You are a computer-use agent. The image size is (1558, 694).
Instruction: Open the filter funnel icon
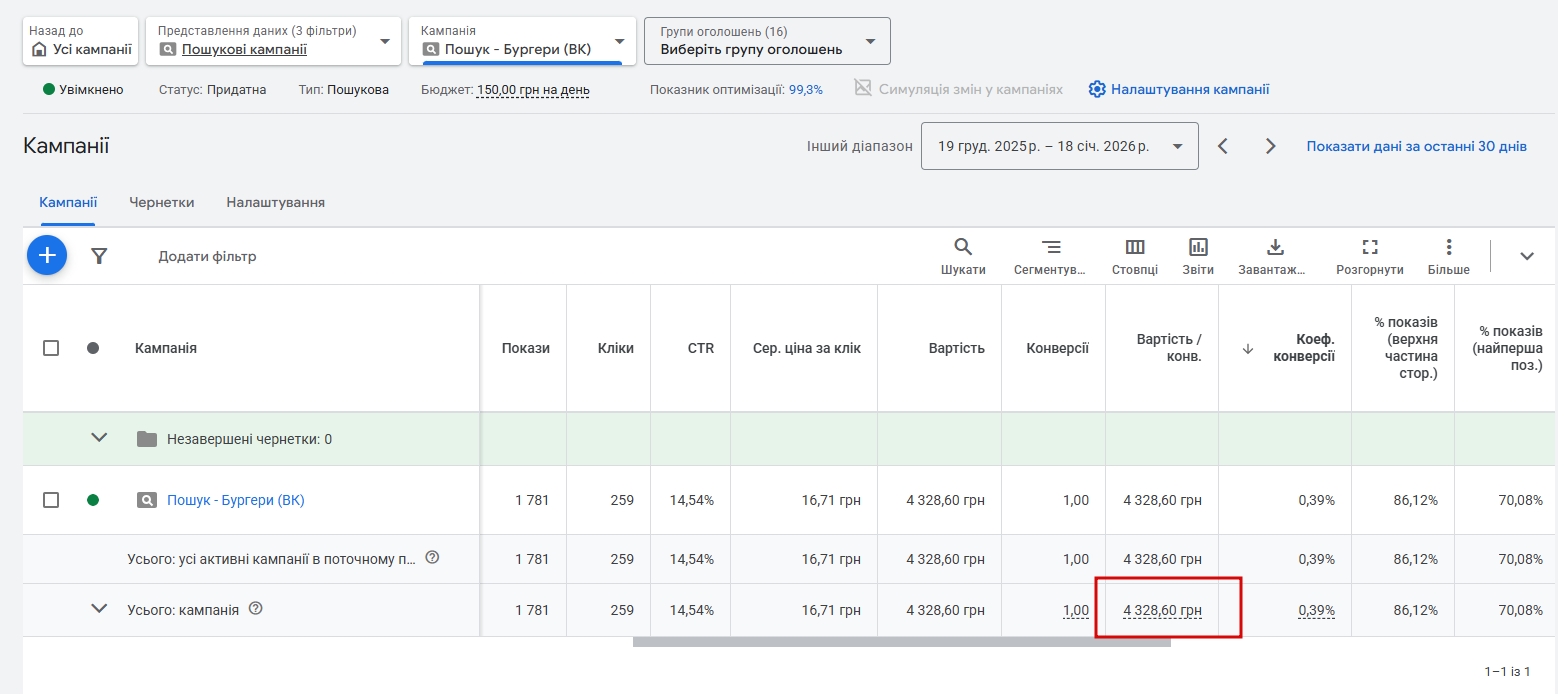point(99,256)
